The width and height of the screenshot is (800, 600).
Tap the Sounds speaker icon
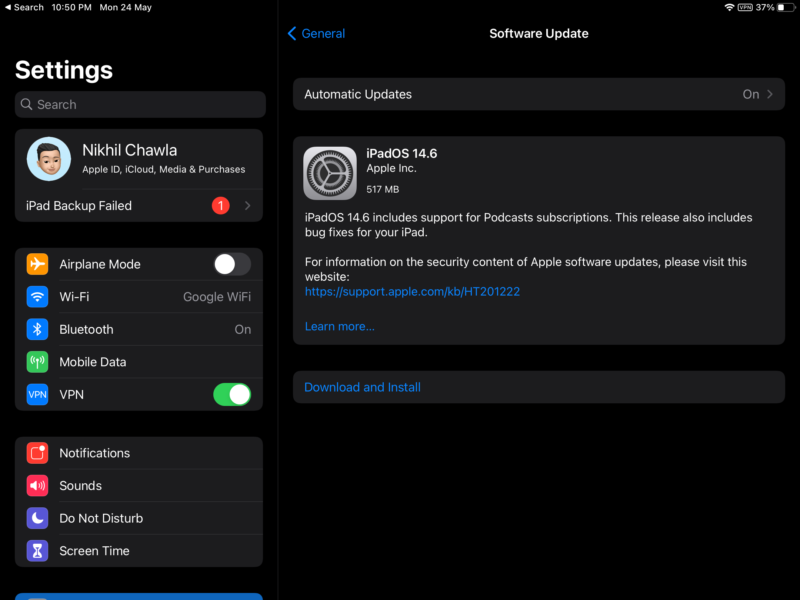click(37, 486)
